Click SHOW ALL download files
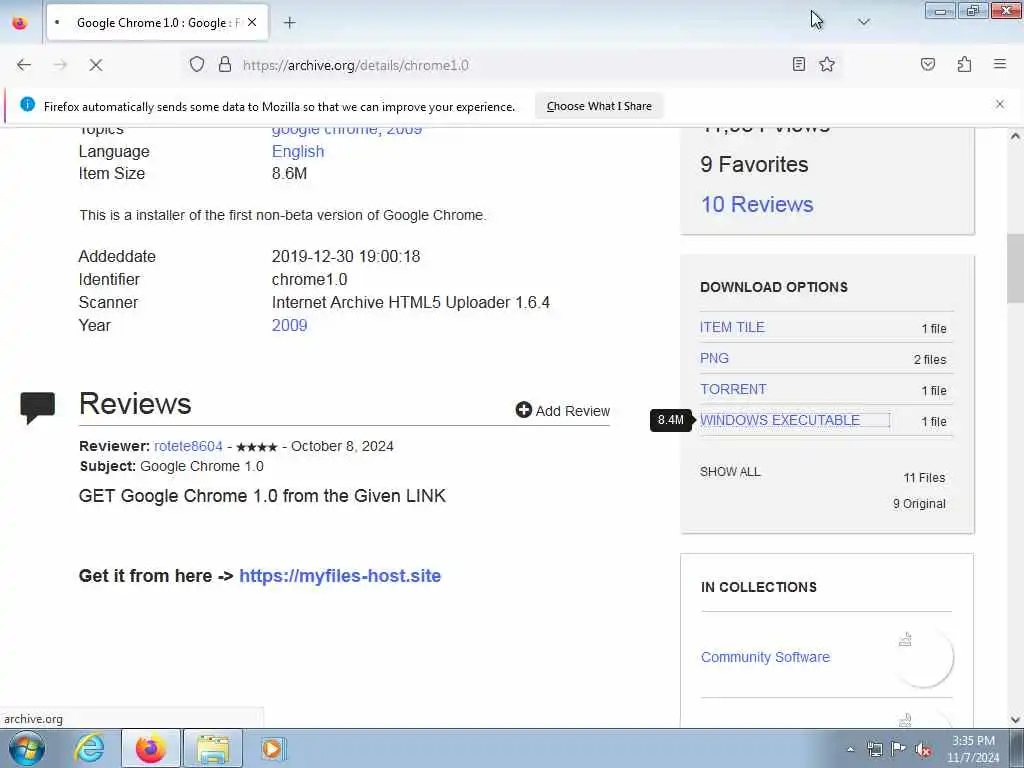 [x=729, y=472]
